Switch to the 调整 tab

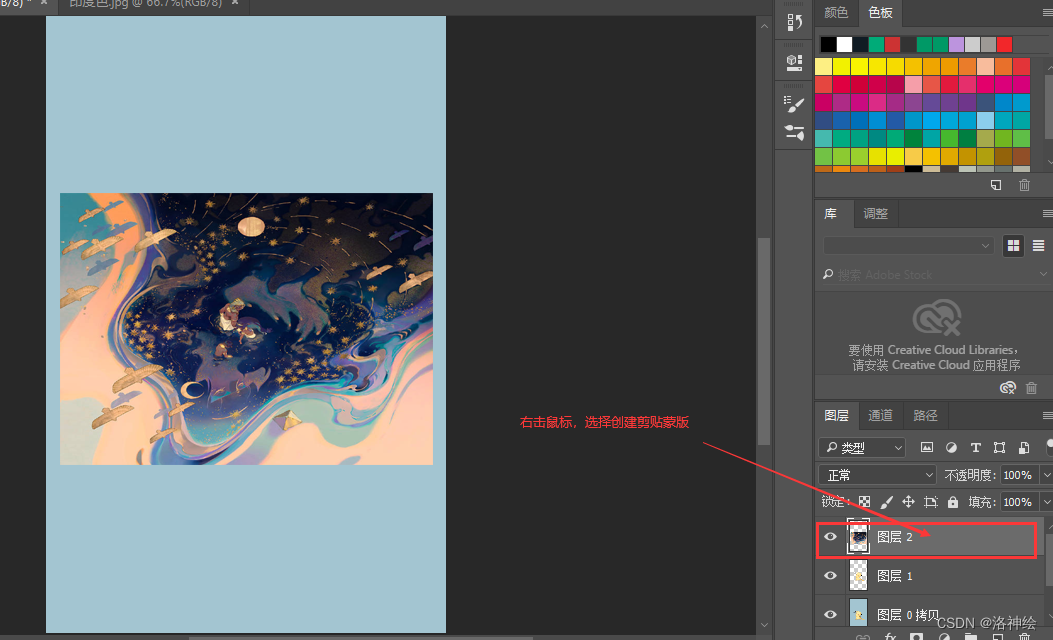pyautogui.click(x=876, y=214)
